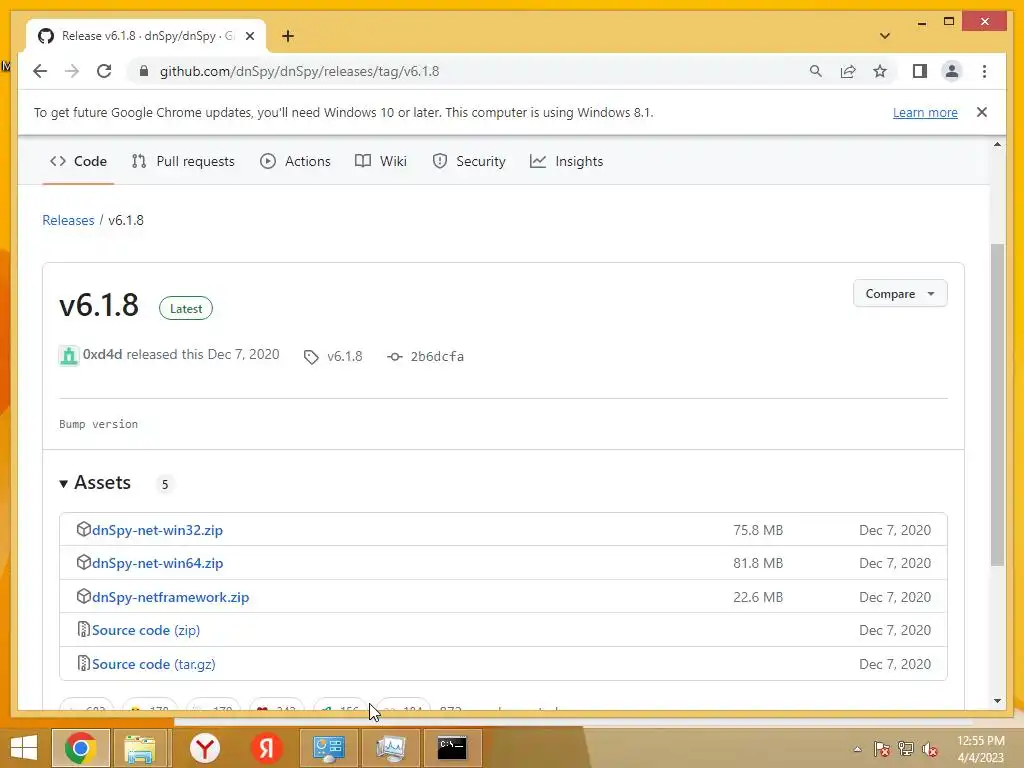Open the Windows Start button
This screenshot has height=768, width=1024.
(x=24, y=748)
